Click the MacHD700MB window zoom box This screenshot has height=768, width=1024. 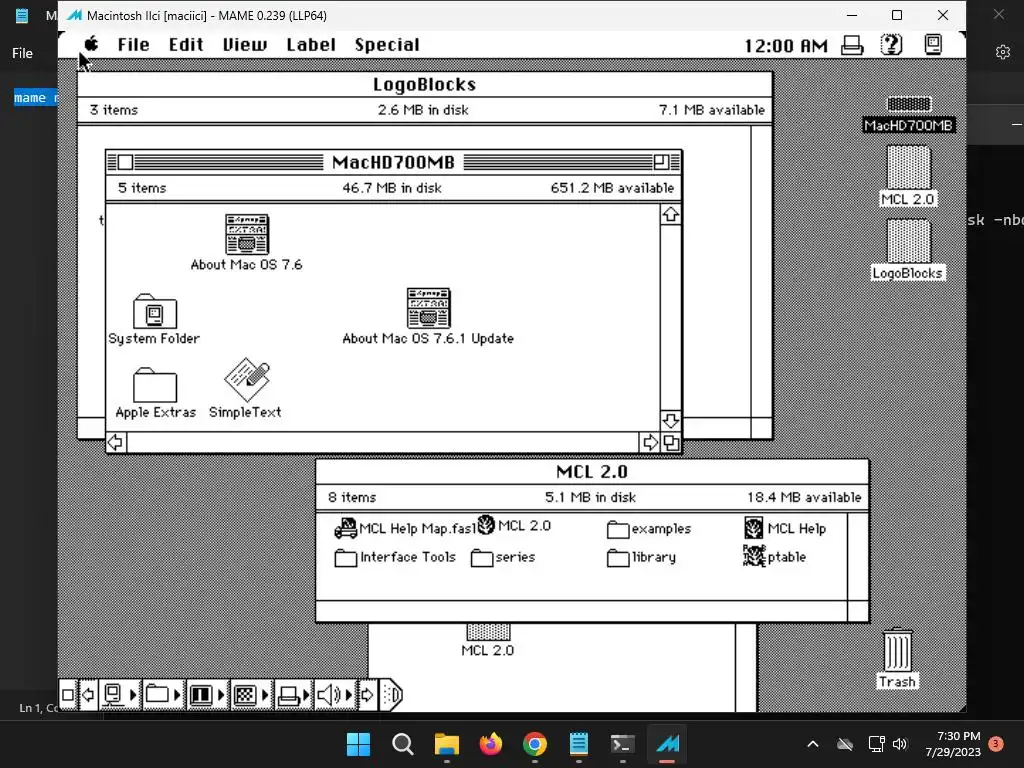(661, 162)
